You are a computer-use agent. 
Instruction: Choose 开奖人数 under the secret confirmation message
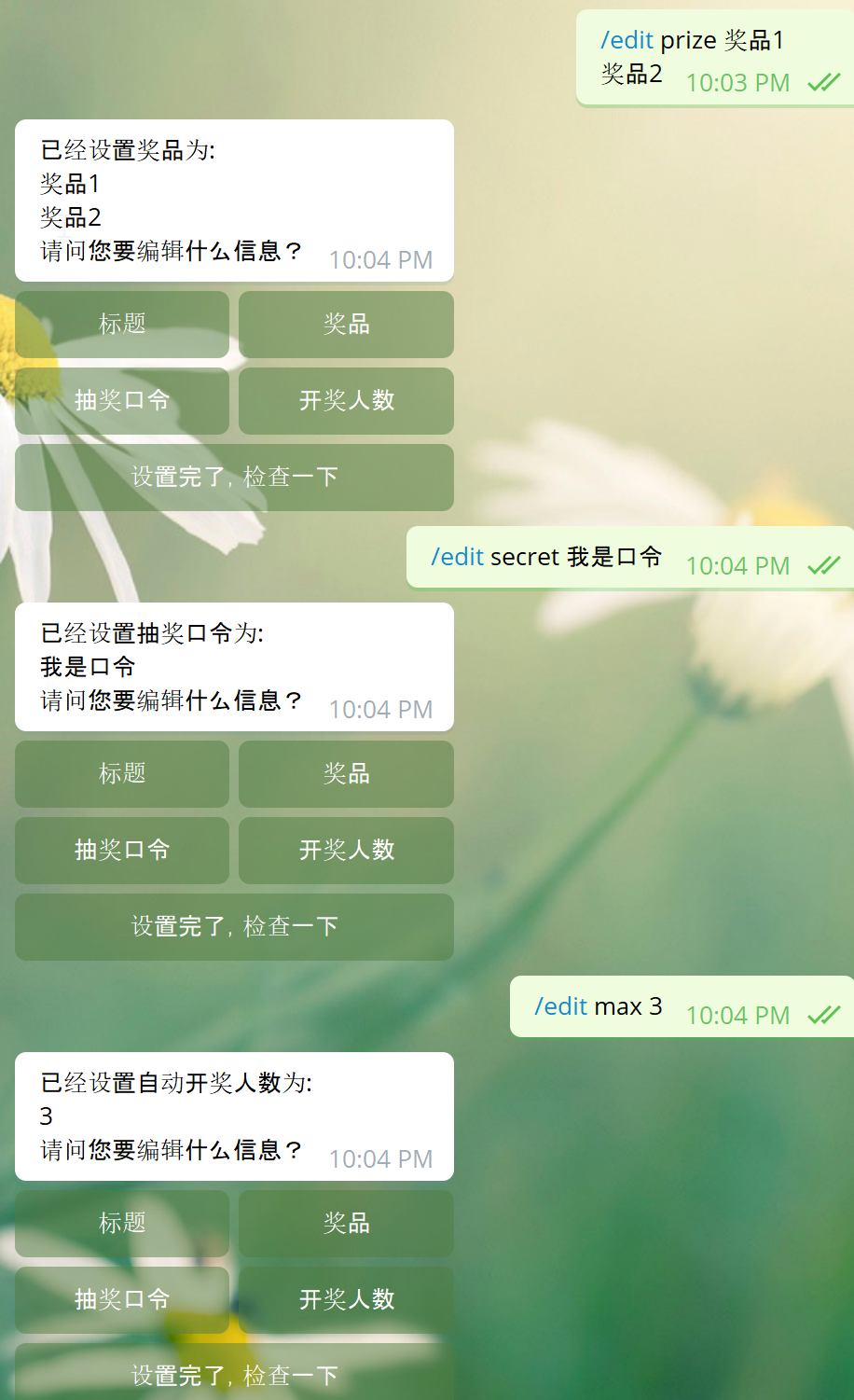click(x=346, y=851)
